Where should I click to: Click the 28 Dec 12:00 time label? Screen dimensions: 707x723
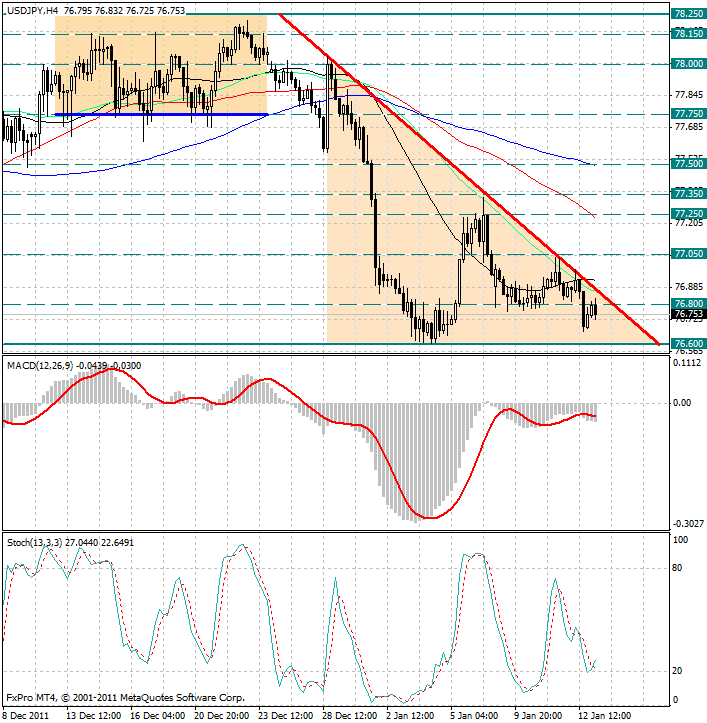(x=350, y=716)
